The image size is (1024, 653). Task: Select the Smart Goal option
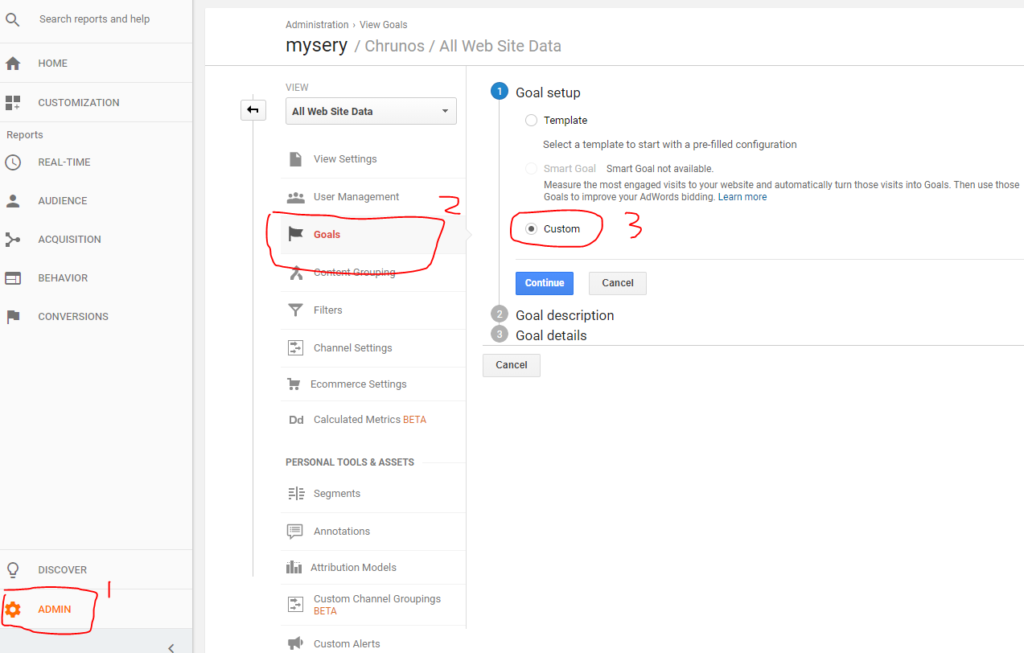pos(531,168)
